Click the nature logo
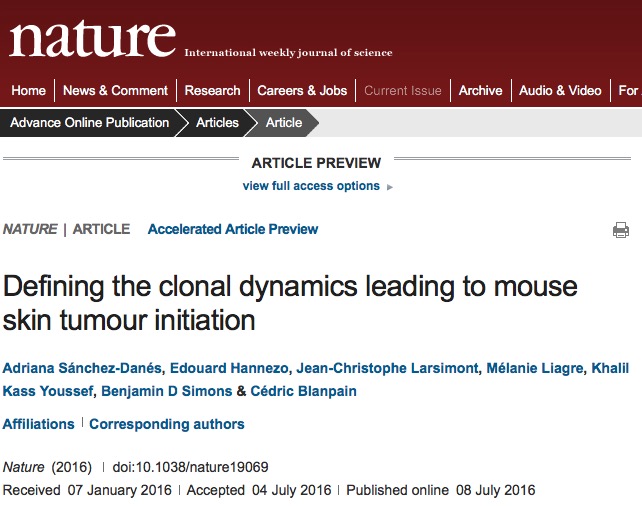This screenshot has width=642, height=506. click(x=93, y=39)
